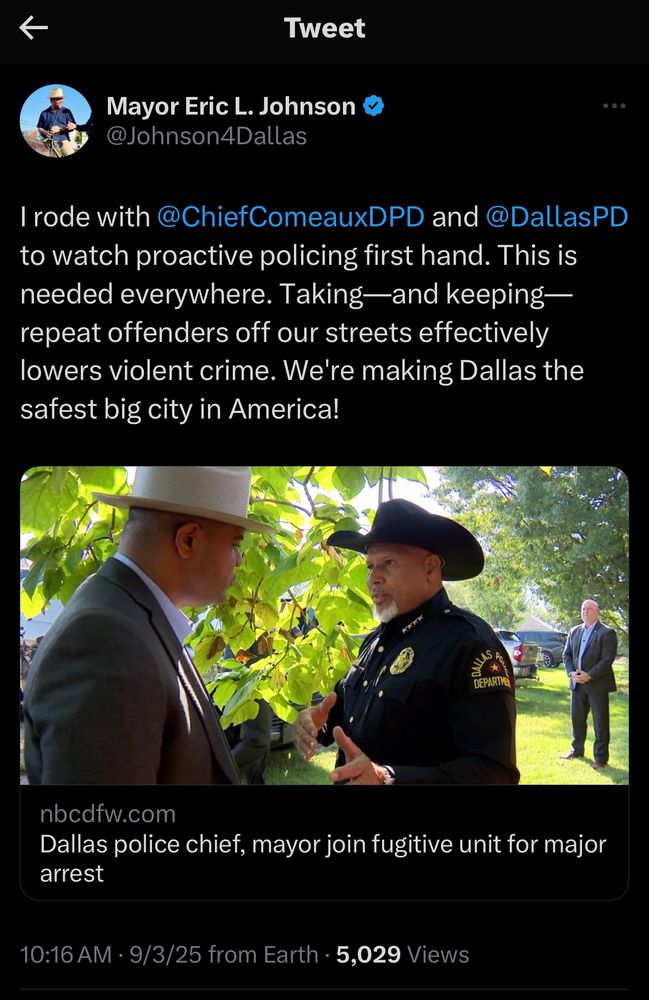
Task: Click the 10:16 AM timestamp
Action: (x=66, y=955)
